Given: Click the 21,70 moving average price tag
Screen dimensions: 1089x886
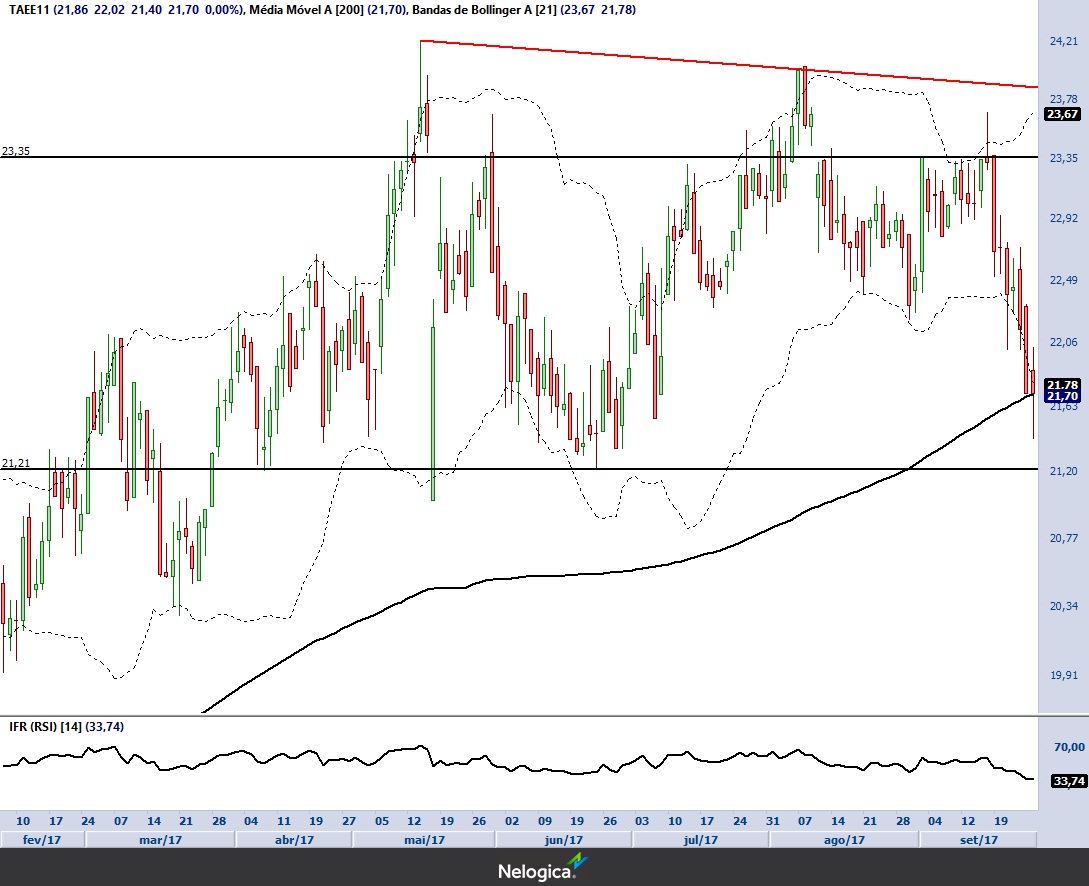Looking at the screenshot, I should pos(1063,397).
